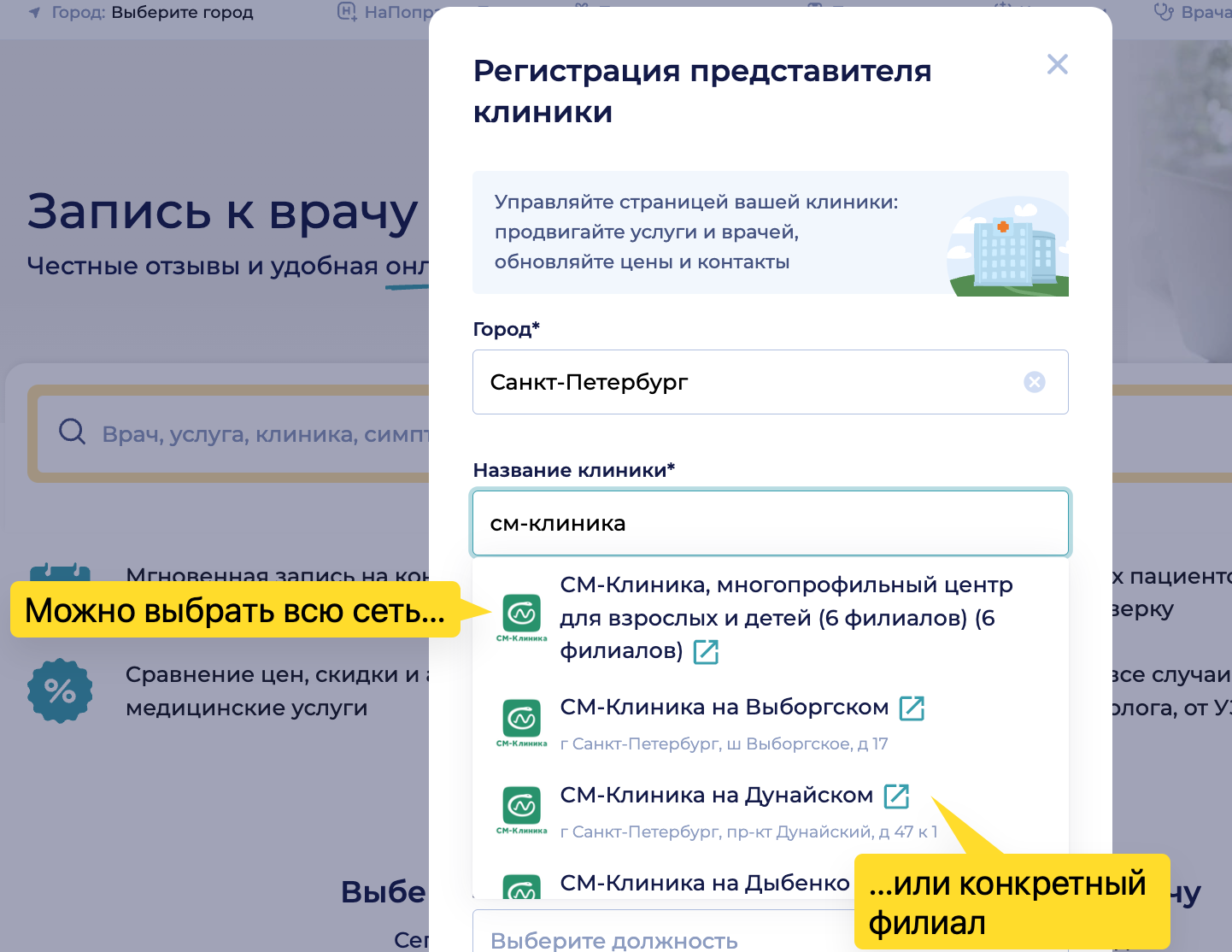This screenshot has width=1232, height=952.
Task: Pick СМ-Клиника на Выборгском from suggestions
Action: coord(771,724)
